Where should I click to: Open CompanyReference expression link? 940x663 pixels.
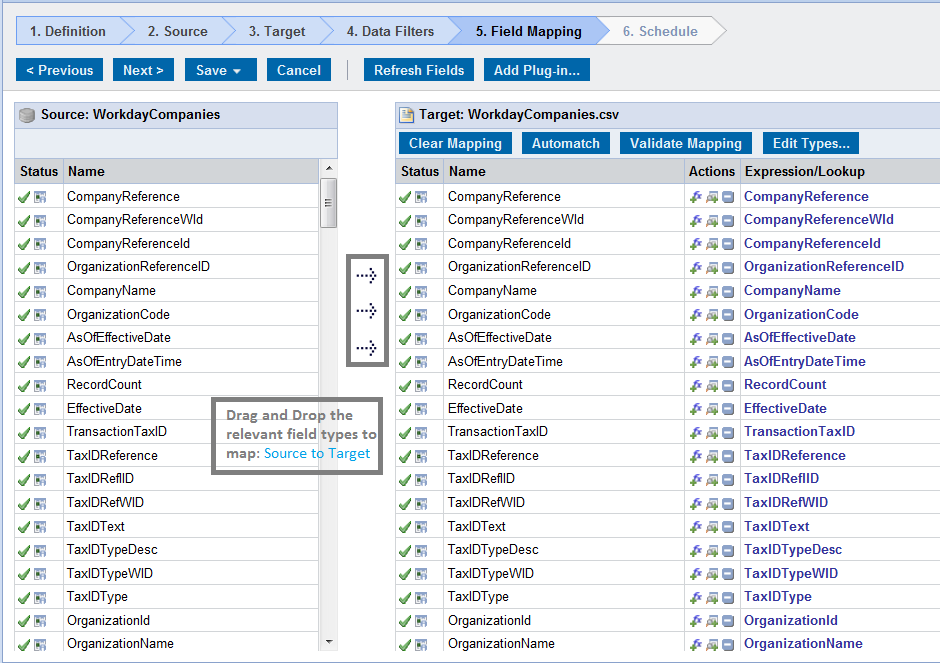tap(806, 197)
